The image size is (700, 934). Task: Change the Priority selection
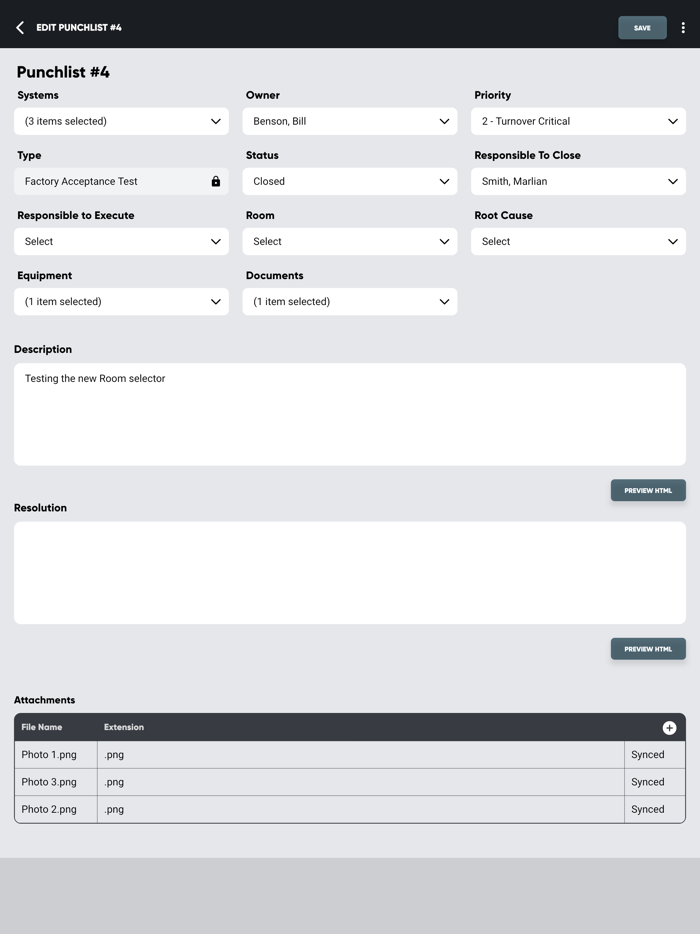click(x=578, y=122)
